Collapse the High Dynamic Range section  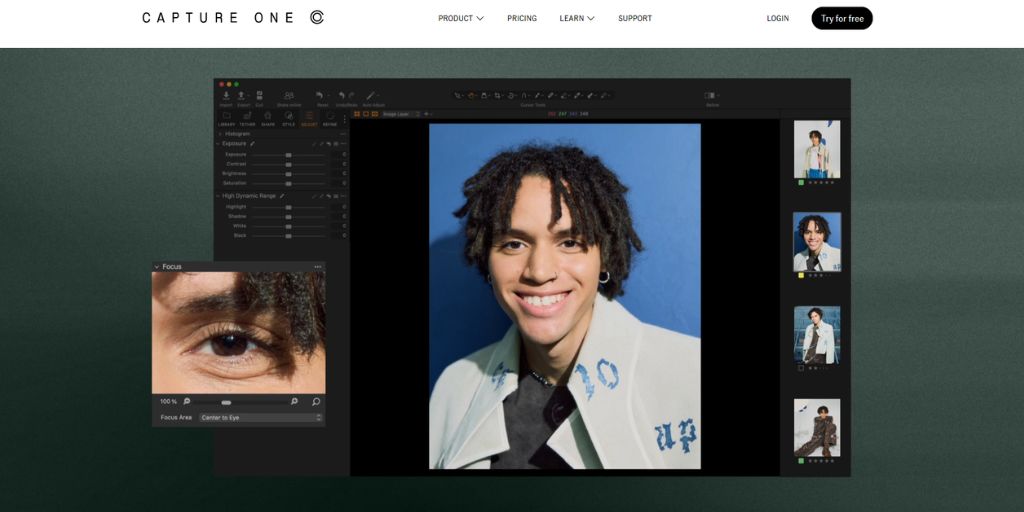[219, 196]
